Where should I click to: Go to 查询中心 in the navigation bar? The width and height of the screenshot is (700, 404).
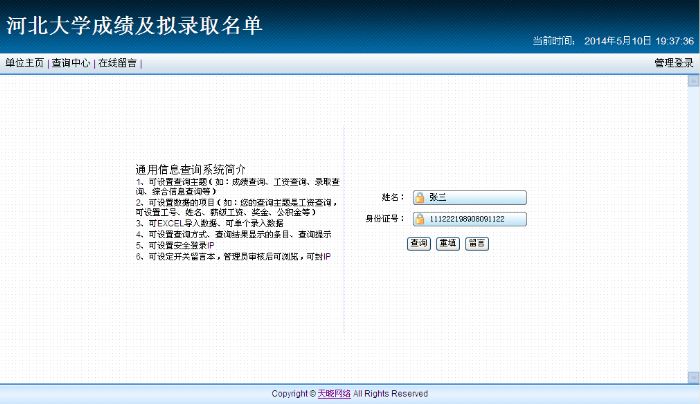(71, 63)
